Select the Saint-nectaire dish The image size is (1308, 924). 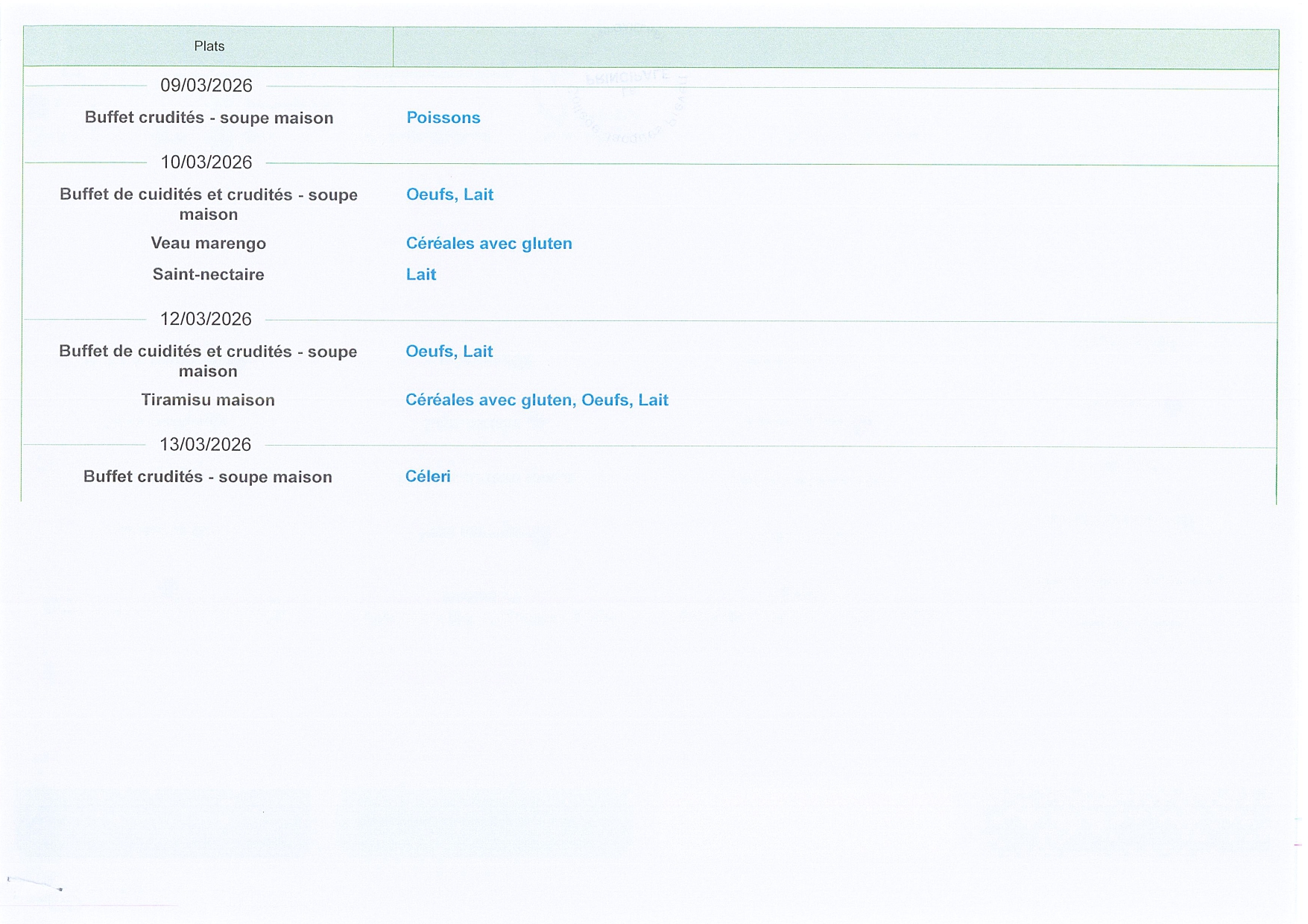pyautogui.click(x=208, y=275)
